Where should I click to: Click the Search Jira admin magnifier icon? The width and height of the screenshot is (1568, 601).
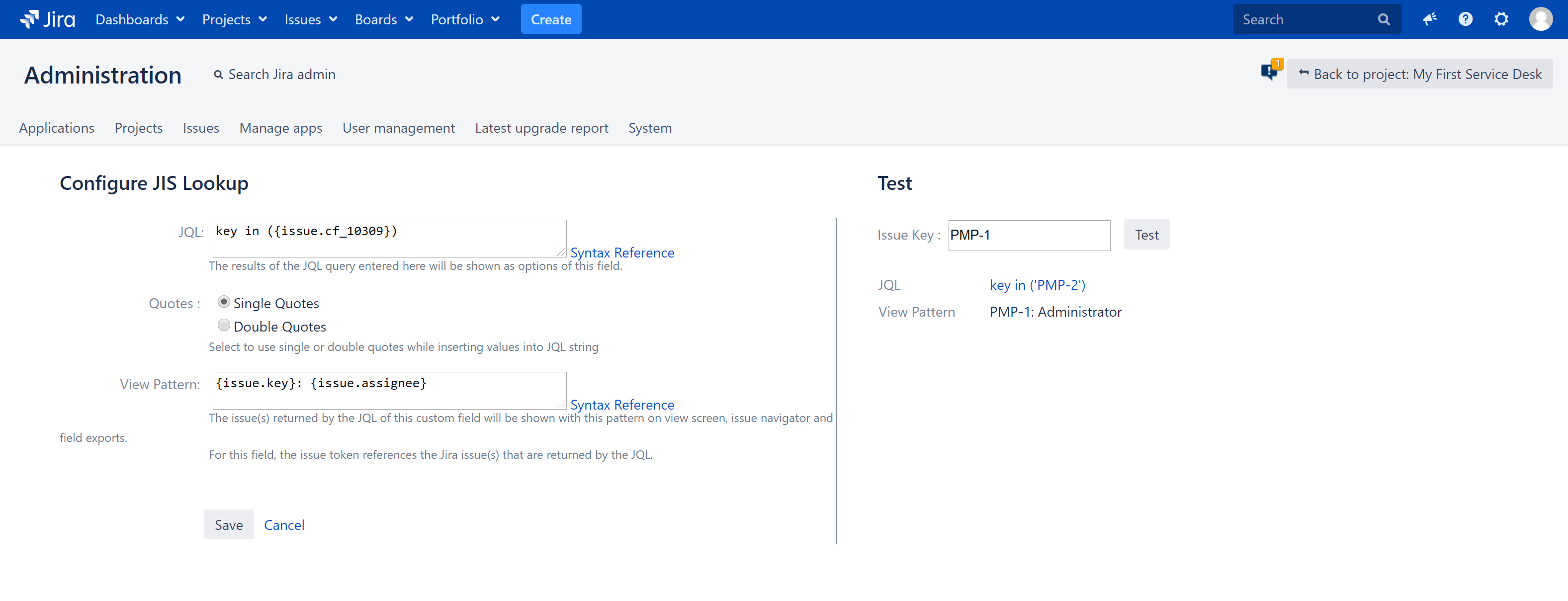point(219,74)
